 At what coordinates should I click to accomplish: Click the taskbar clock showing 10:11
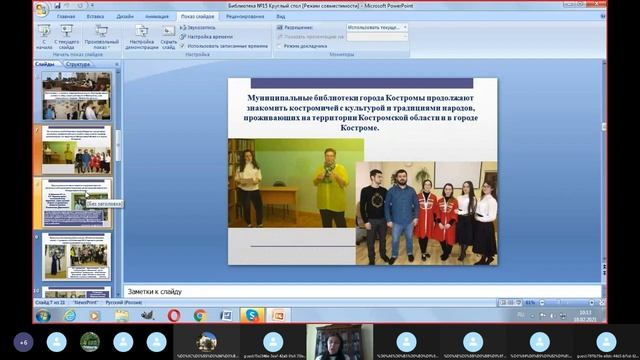point(585,316)
